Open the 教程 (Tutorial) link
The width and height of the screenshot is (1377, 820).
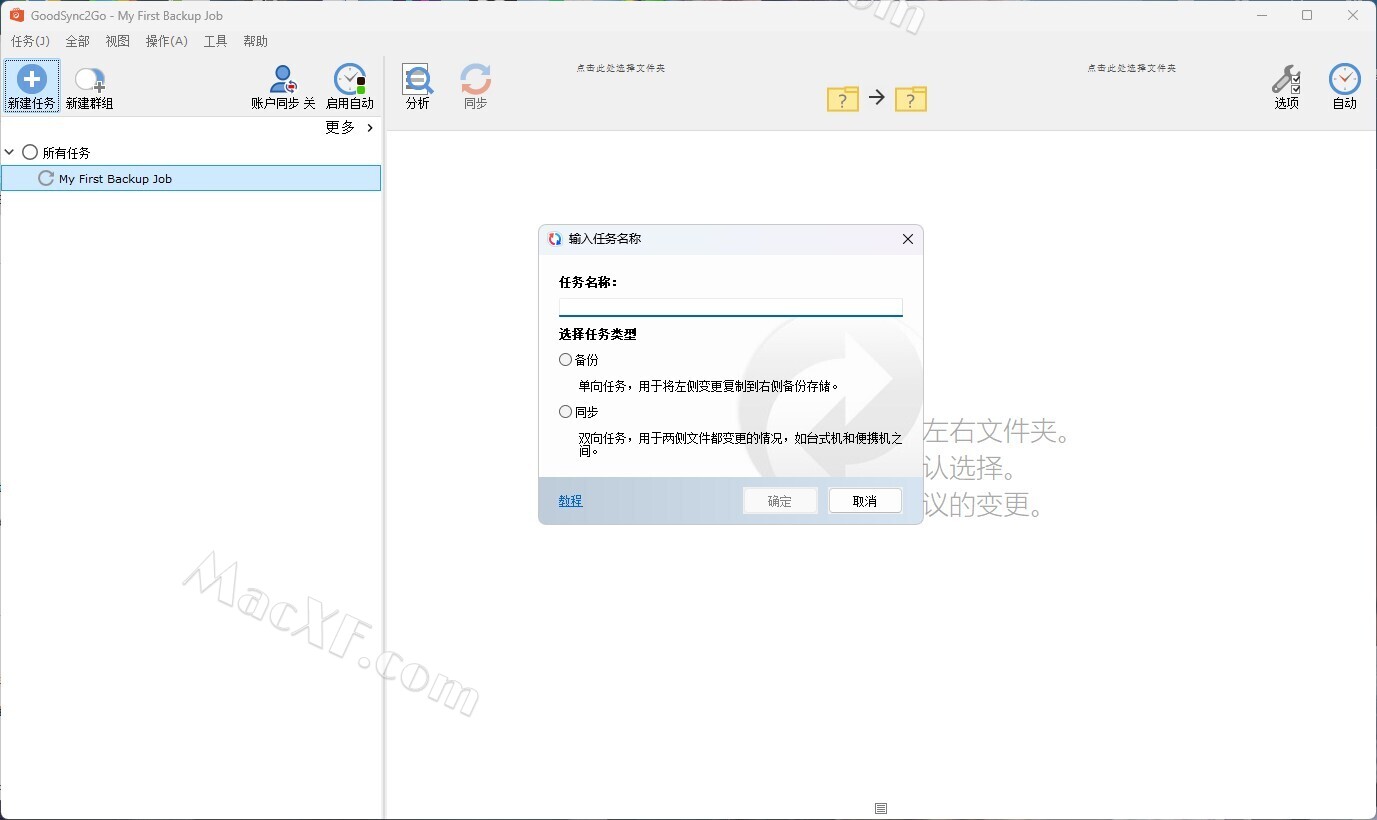570,501
